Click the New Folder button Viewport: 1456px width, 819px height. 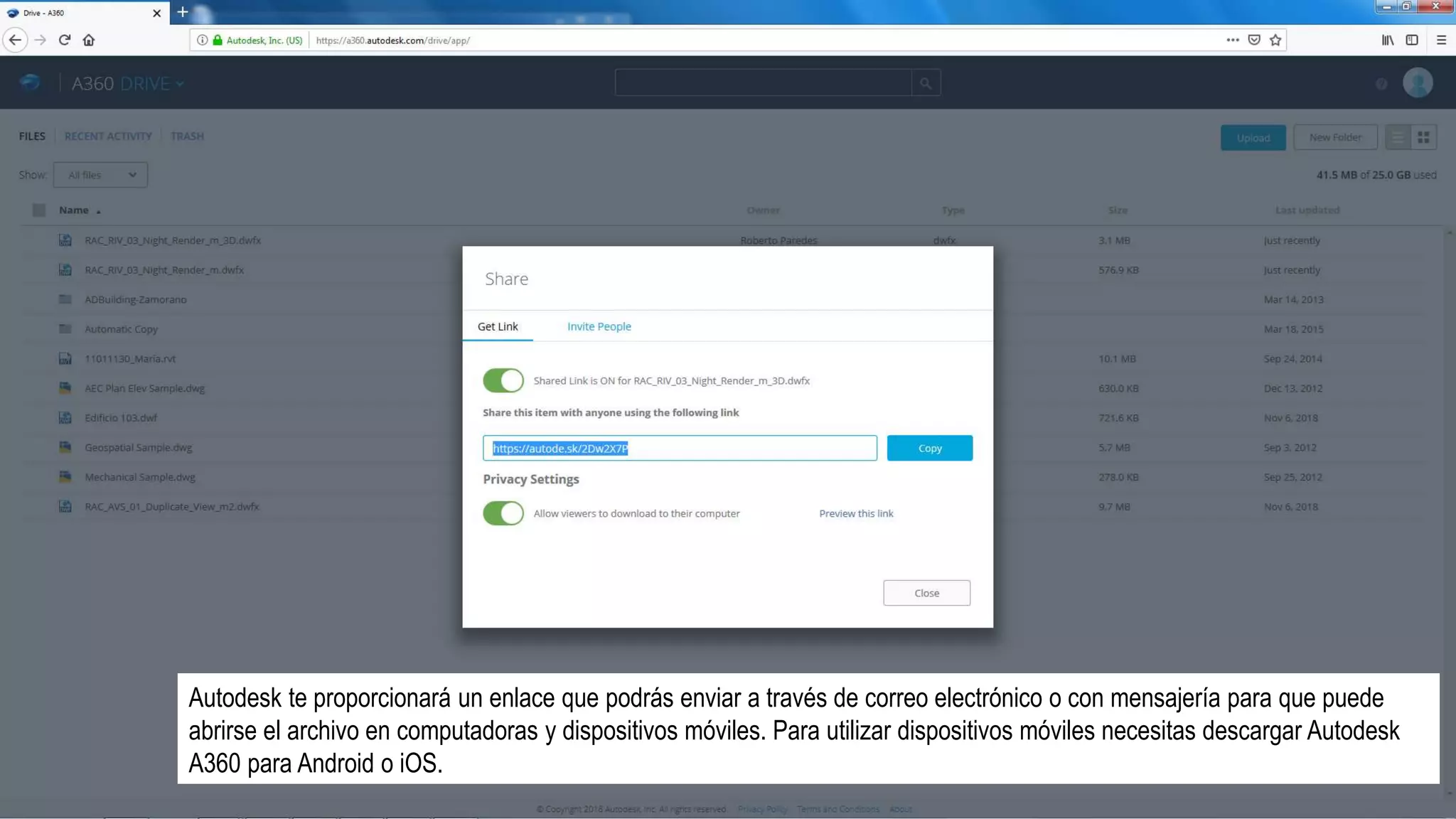tap(1335, 137)
